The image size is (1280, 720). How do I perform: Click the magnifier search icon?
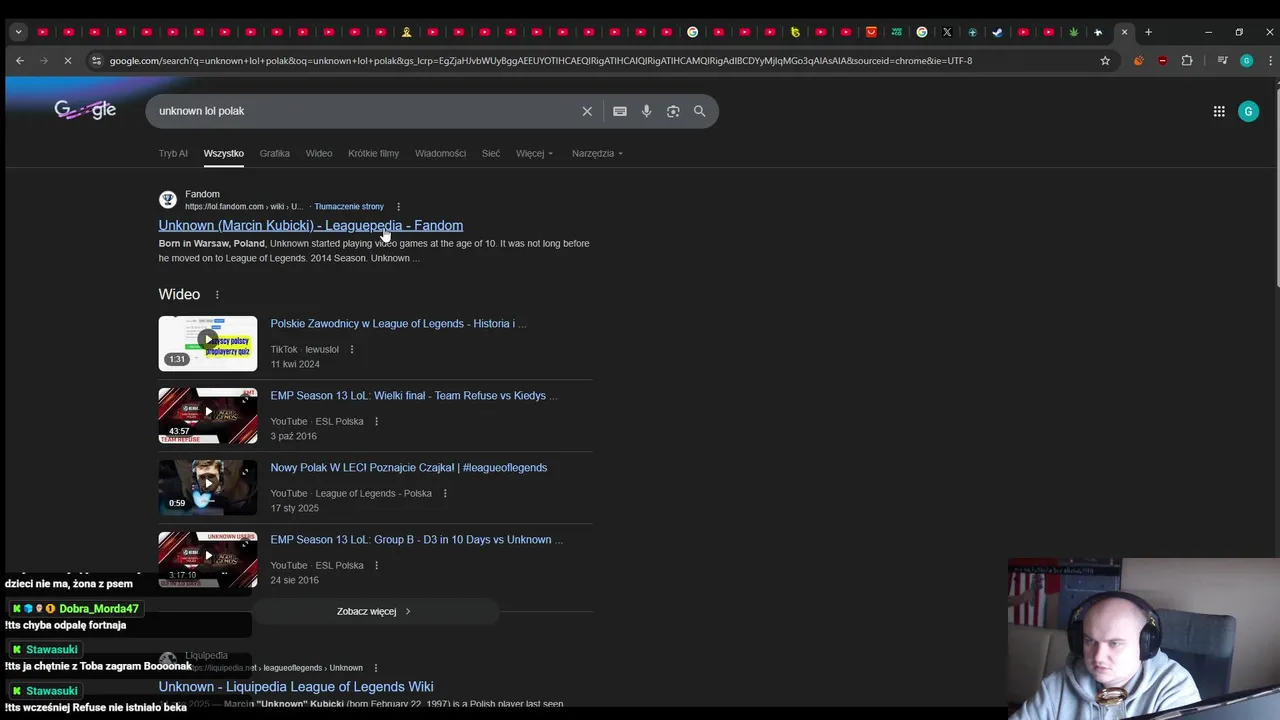click(x=700, y=111)
